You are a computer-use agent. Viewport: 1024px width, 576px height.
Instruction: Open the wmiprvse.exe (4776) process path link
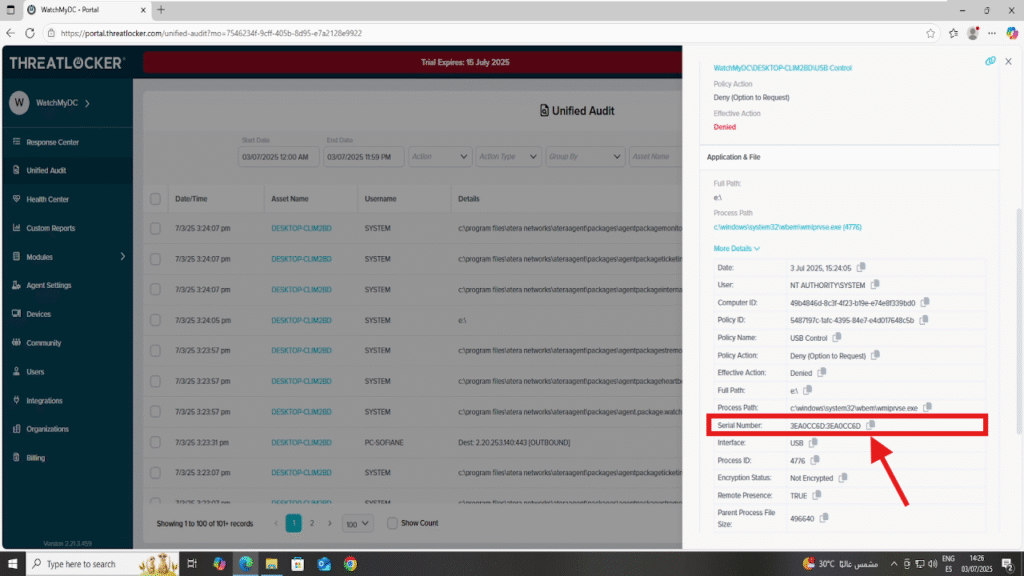click(x=788, y=227)
